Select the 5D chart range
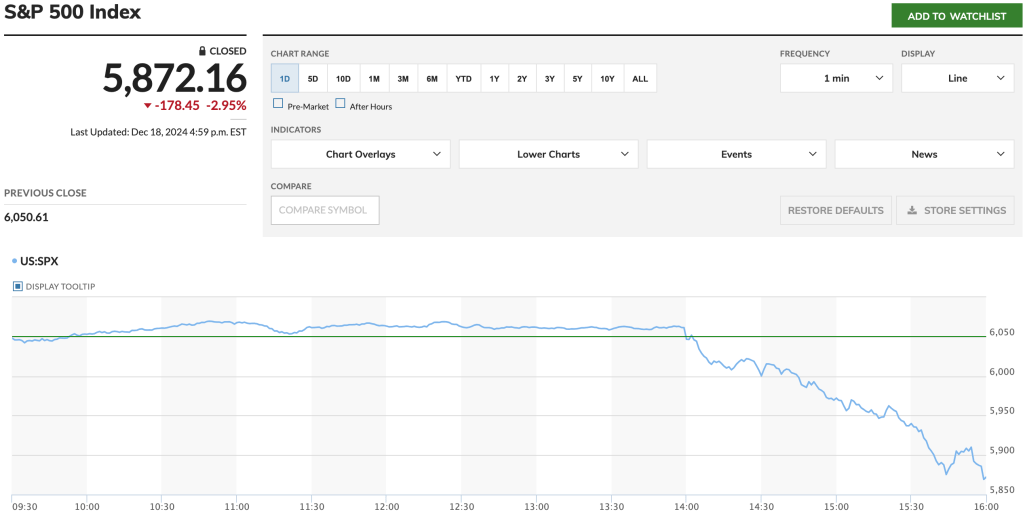The width and height of the screenshot is (1023, 518). tap(313, 78)
